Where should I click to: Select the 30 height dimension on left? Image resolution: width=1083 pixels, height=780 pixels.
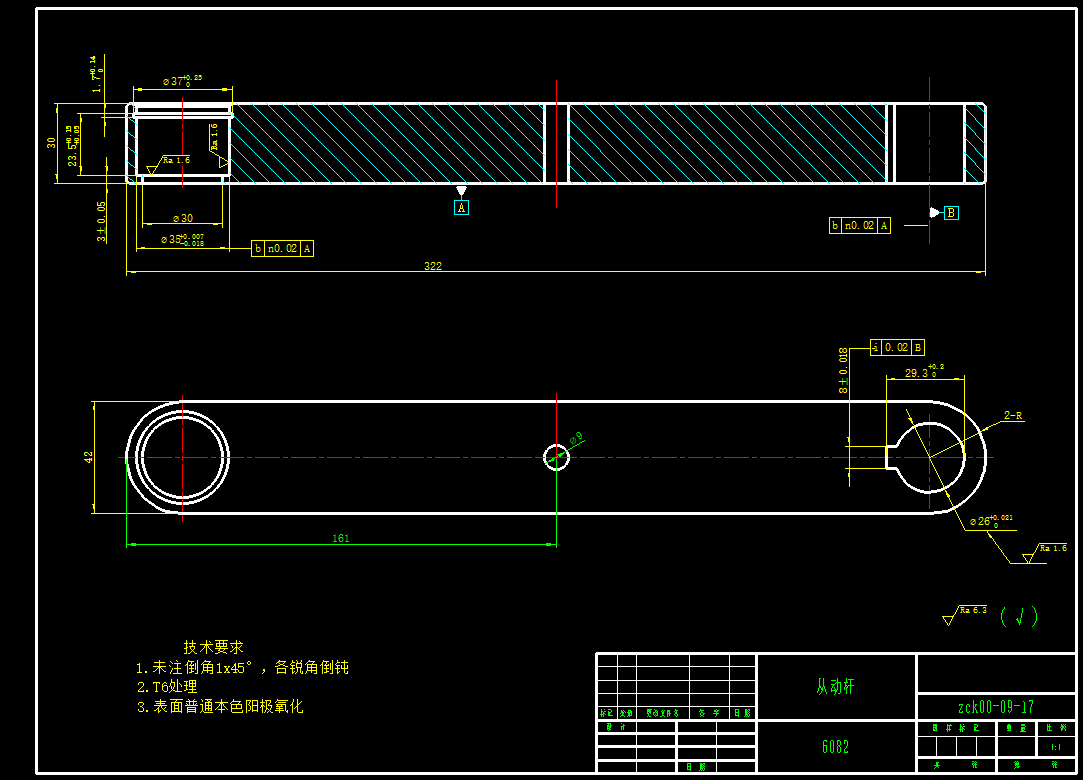click(x=51, y=142)
